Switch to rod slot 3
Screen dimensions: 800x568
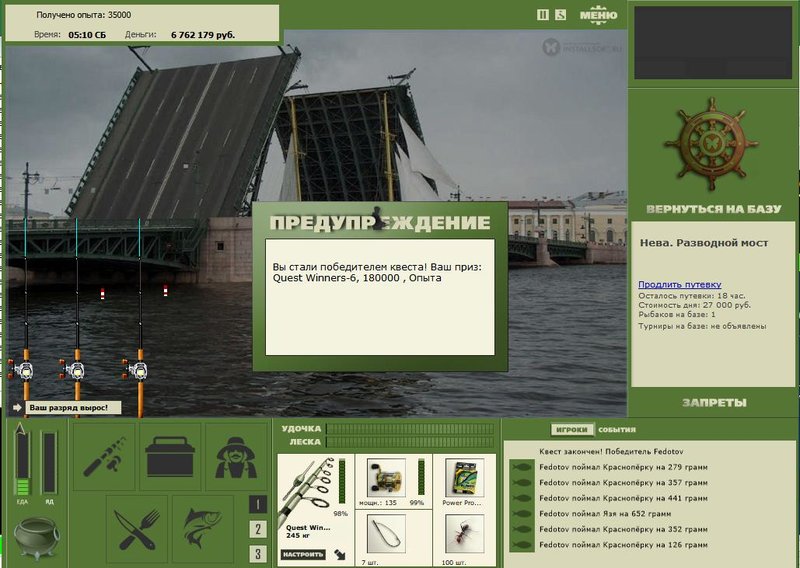[258, 554]
